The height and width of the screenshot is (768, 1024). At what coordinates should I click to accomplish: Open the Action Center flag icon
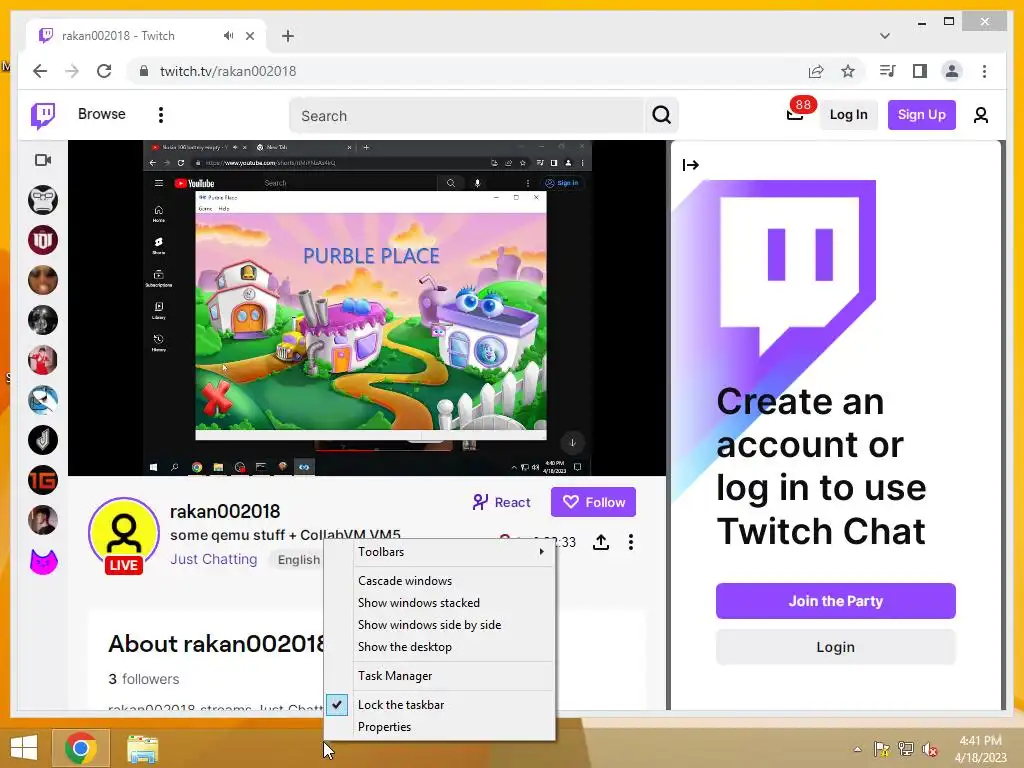pyautogui.click(x=881, y=749)
